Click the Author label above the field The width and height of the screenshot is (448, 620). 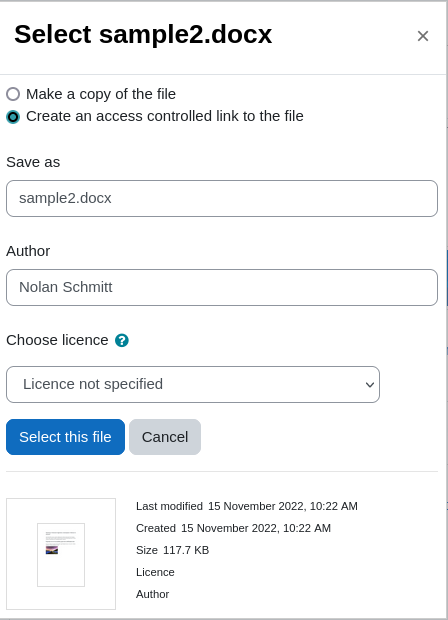[x=28, y=251]
